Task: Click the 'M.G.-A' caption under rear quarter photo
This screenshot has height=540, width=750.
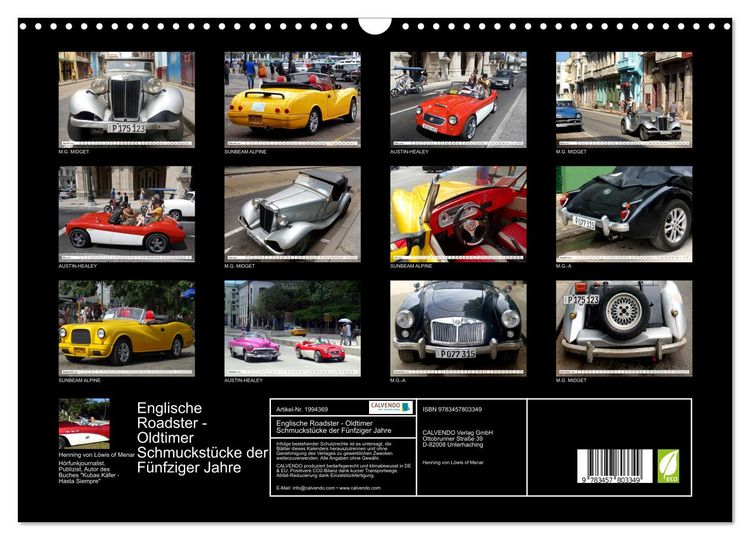Action: point(563,266)
